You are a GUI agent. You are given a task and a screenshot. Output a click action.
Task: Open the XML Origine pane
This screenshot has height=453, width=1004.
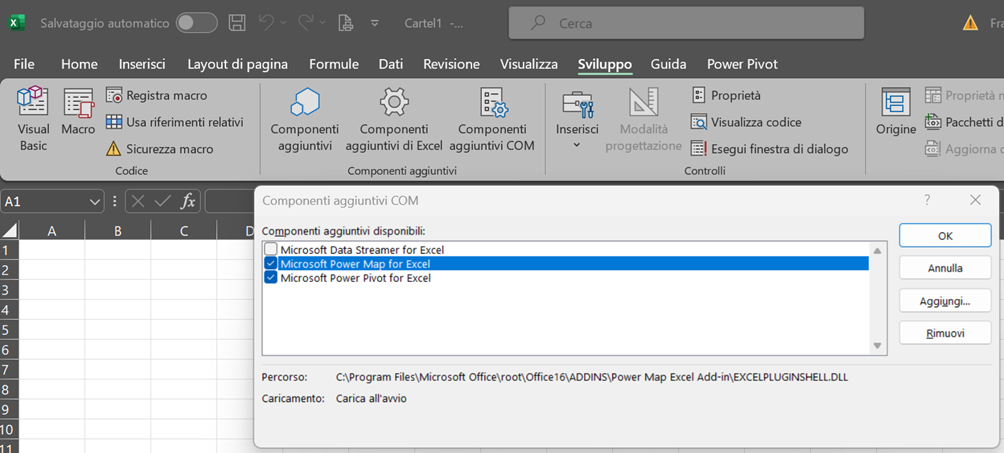point(896,113)
